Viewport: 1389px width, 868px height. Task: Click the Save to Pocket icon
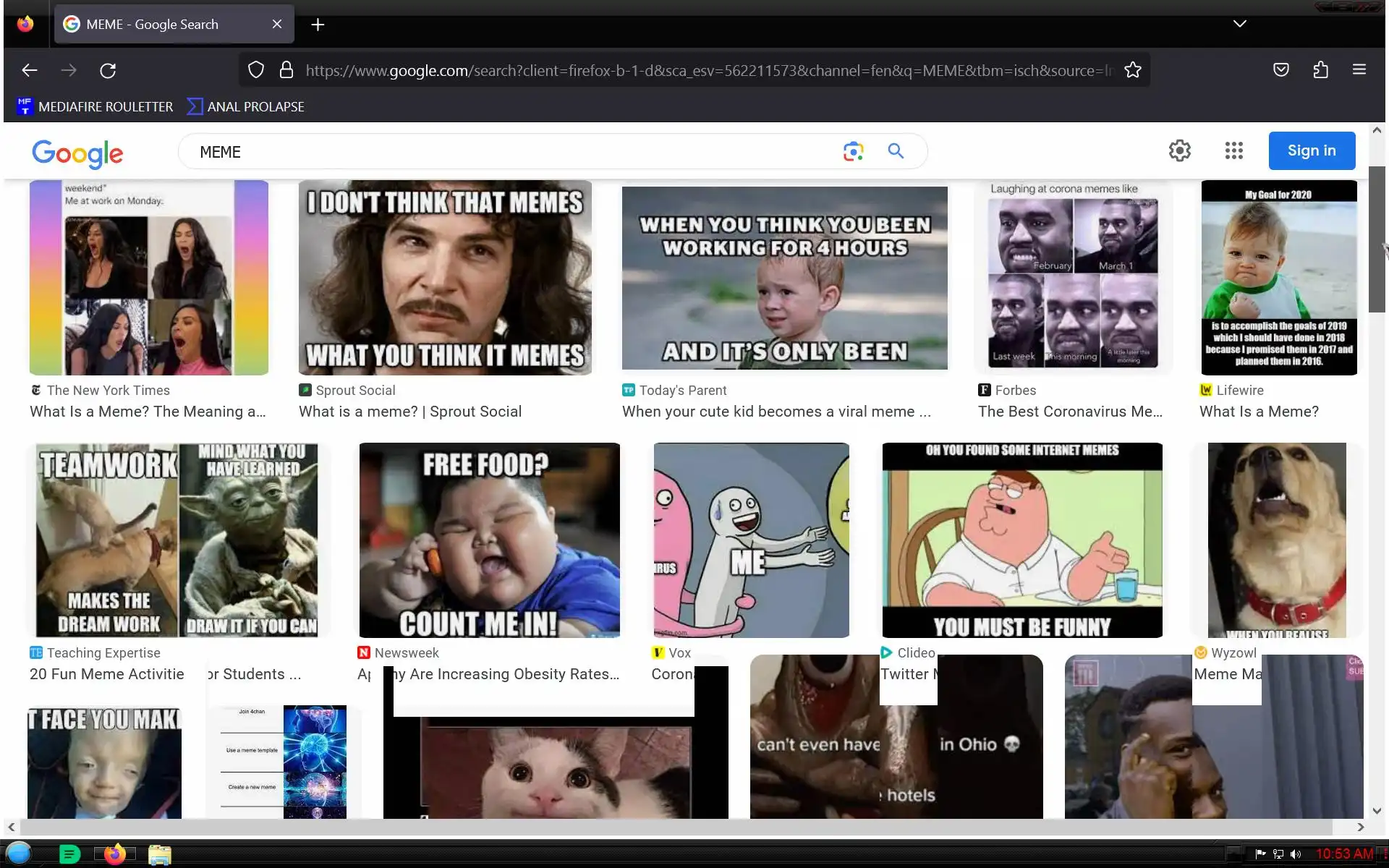click(x=1280, y=70)
